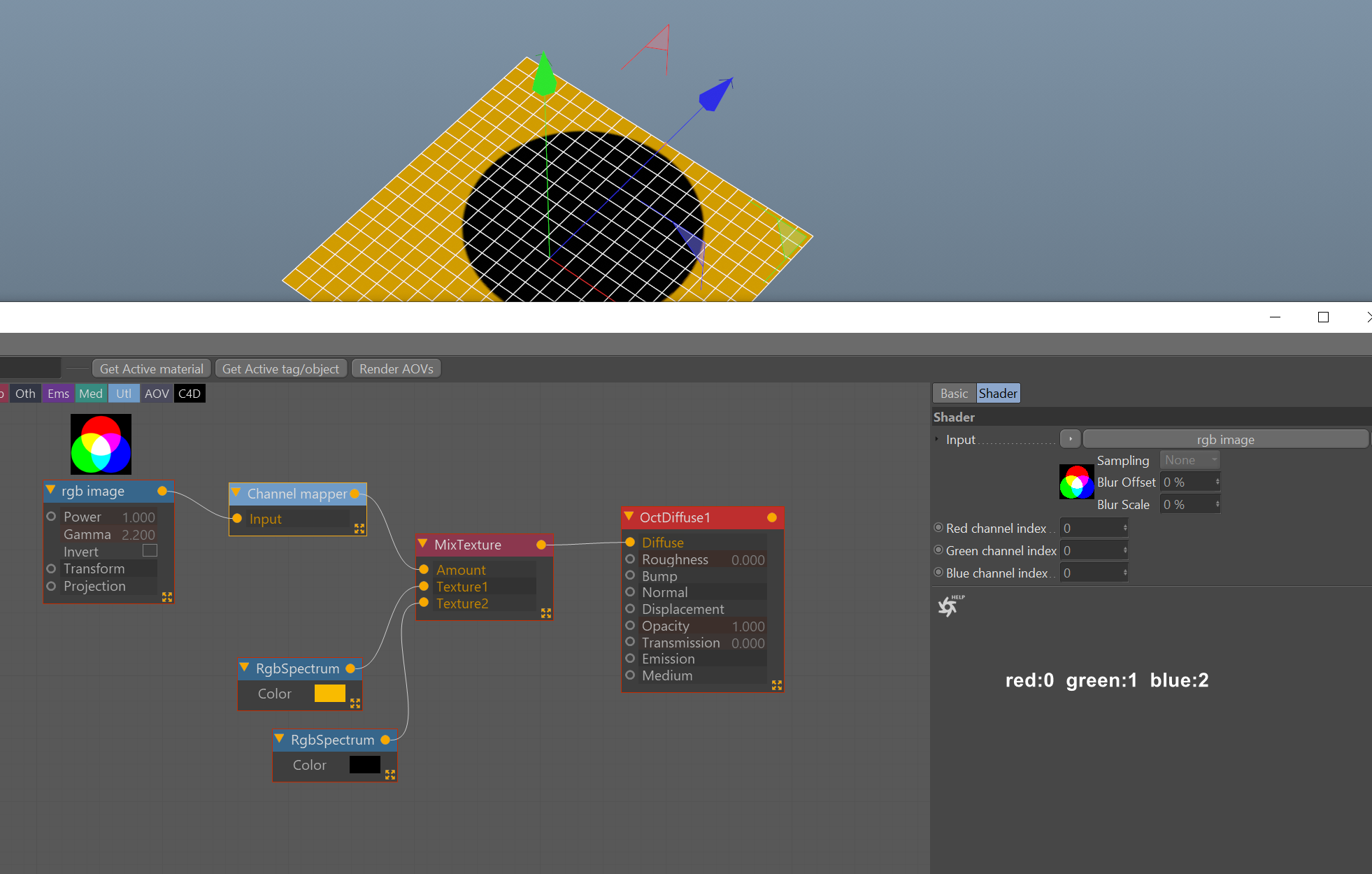This screenshot has height=874, width=1372.
Task: Click yellow RgbSpectrum output port
Action: tap(350, 668)
